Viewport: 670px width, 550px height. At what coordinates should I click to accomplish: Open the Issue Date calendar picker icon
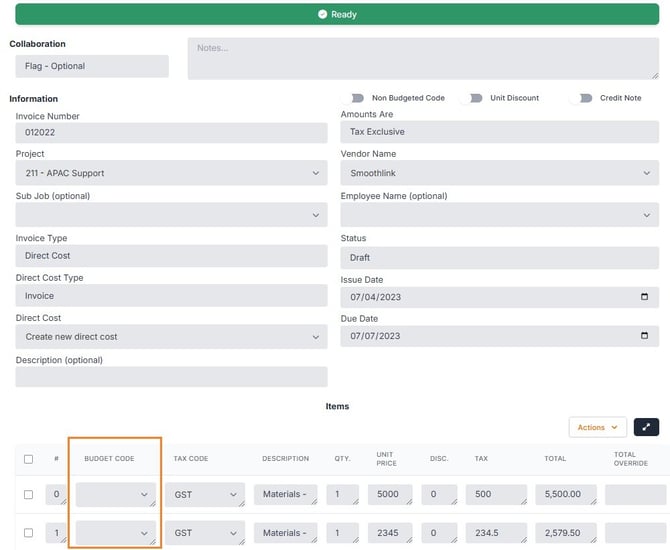pos(644,297)
